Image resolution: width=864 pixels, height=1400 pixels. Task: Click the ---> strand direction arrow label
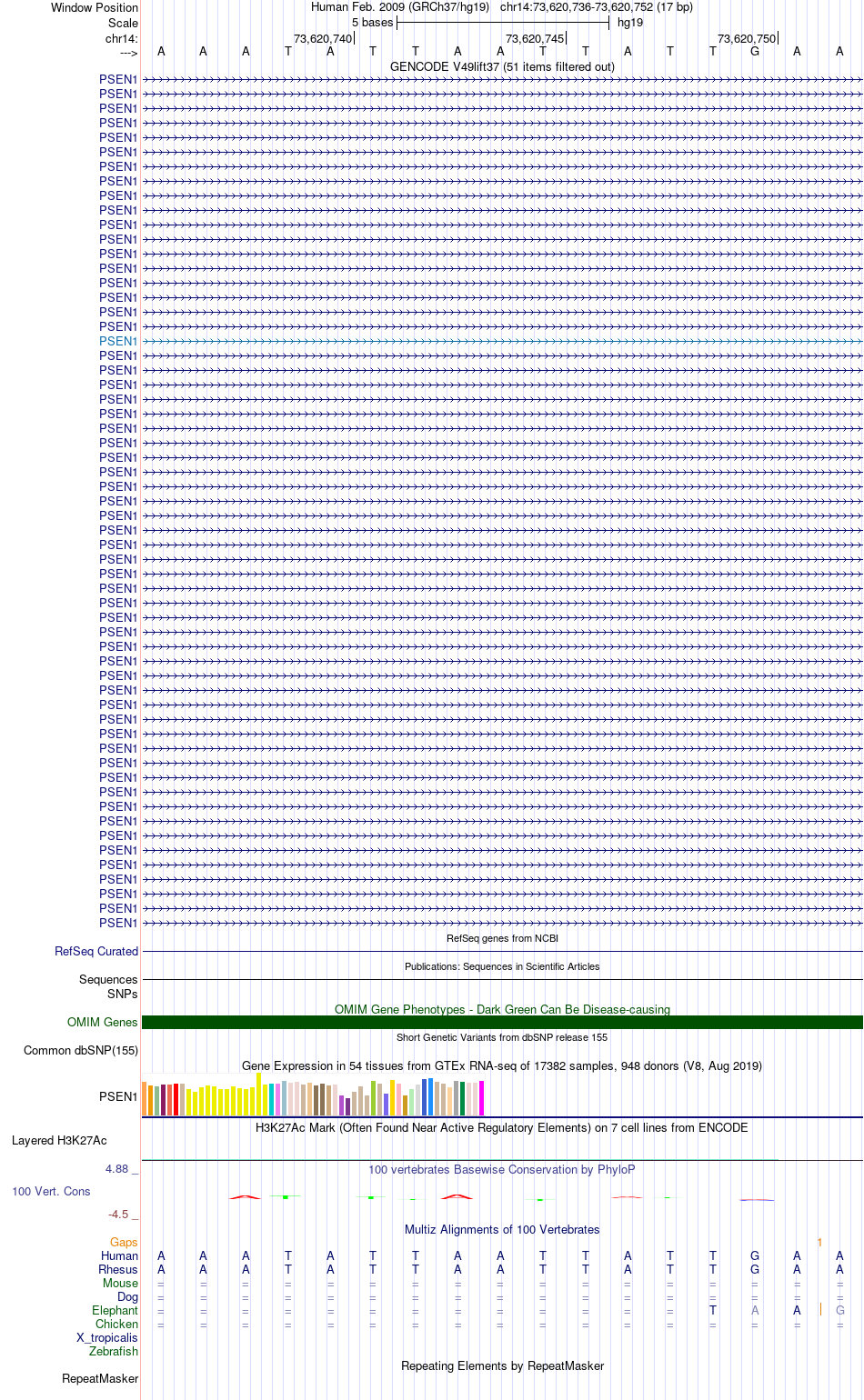tap(128, 54)
